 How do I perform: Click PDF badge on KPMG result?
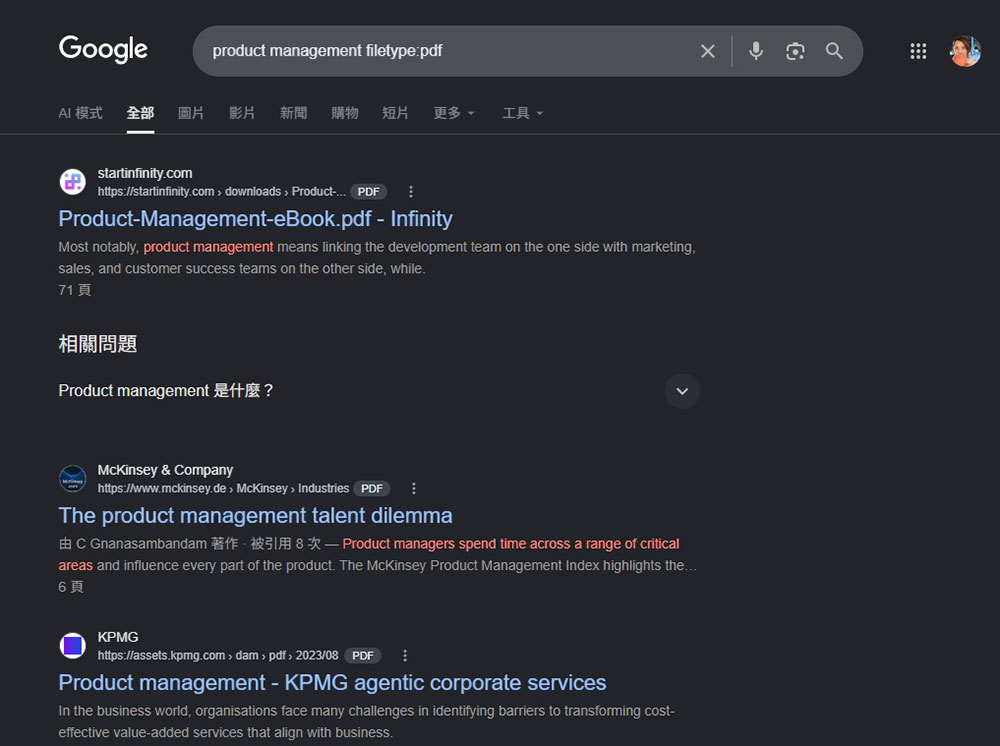click(x=363, y=655)
